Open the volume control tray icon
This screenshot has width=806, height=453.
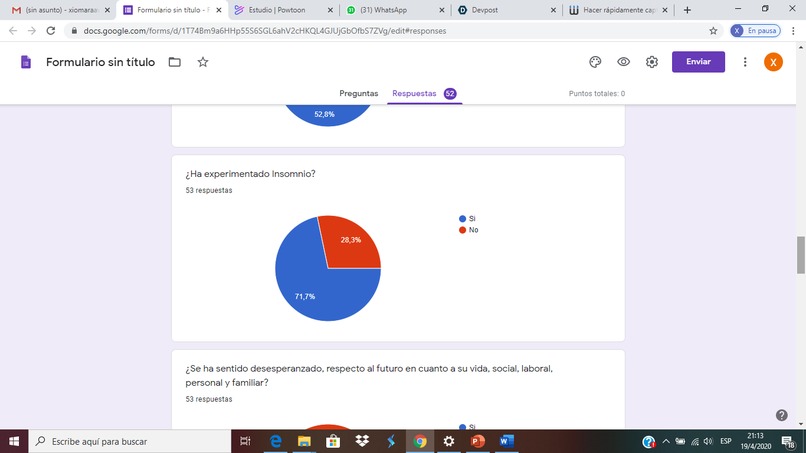(708, 441)
